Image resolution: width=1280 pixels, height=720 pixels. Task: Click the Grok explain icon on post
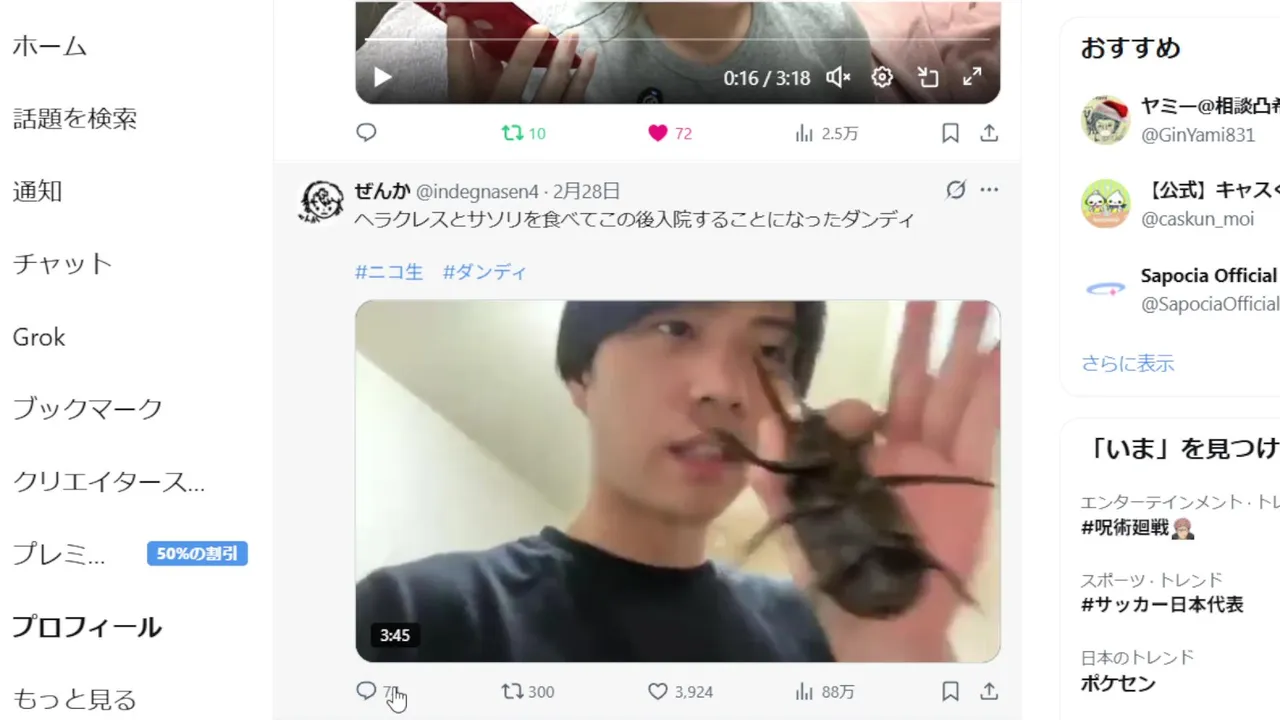(x=956, y=190)
